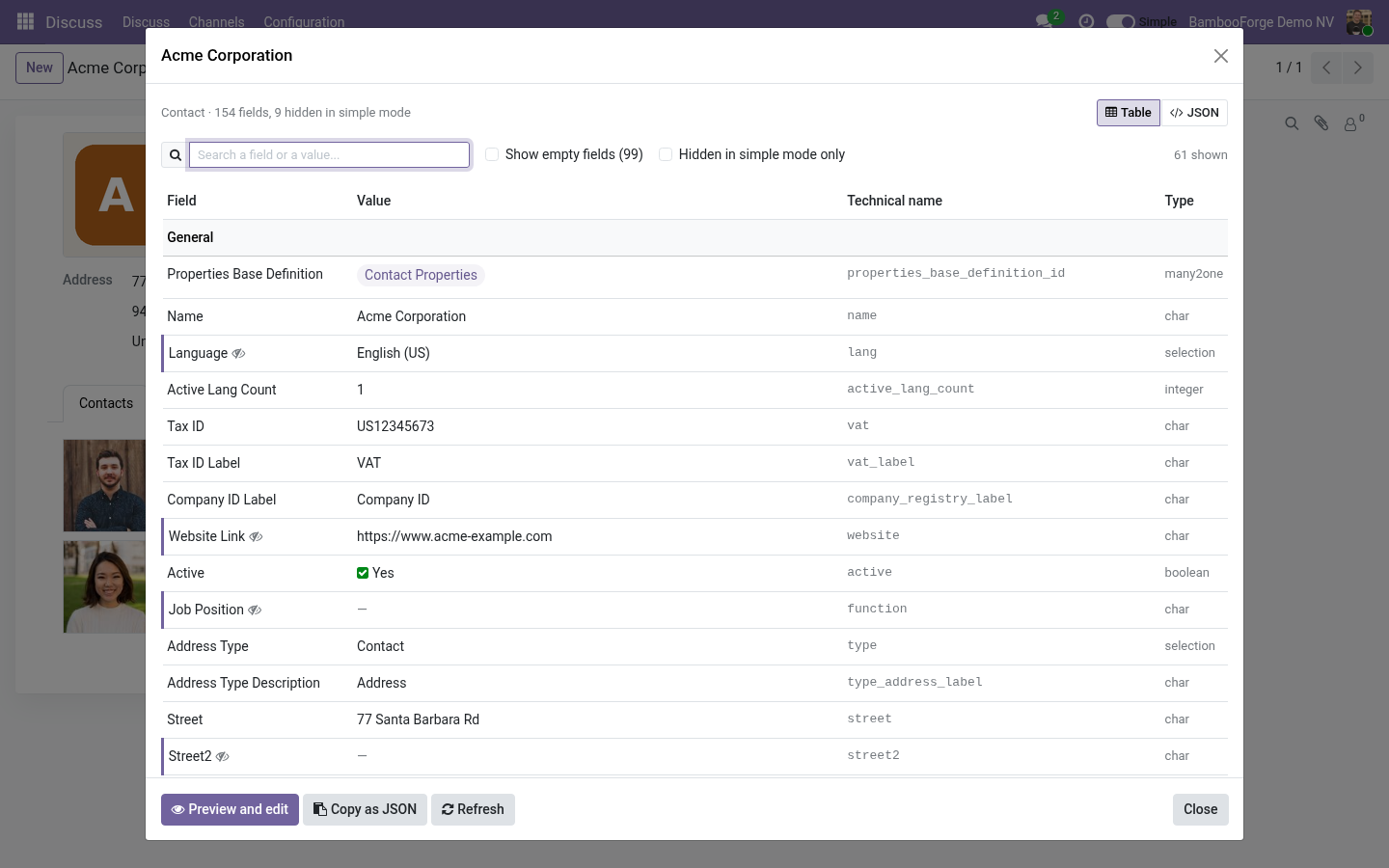Click the Type column header
This screenshot has width=1389, height=868.
(x=1179, y=201)
